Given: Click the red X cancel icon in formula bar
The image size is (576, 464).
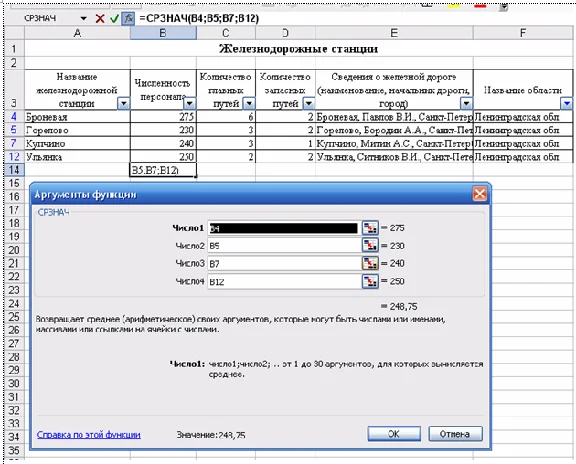Looking at the screenshot, I should tap(100, 18).
